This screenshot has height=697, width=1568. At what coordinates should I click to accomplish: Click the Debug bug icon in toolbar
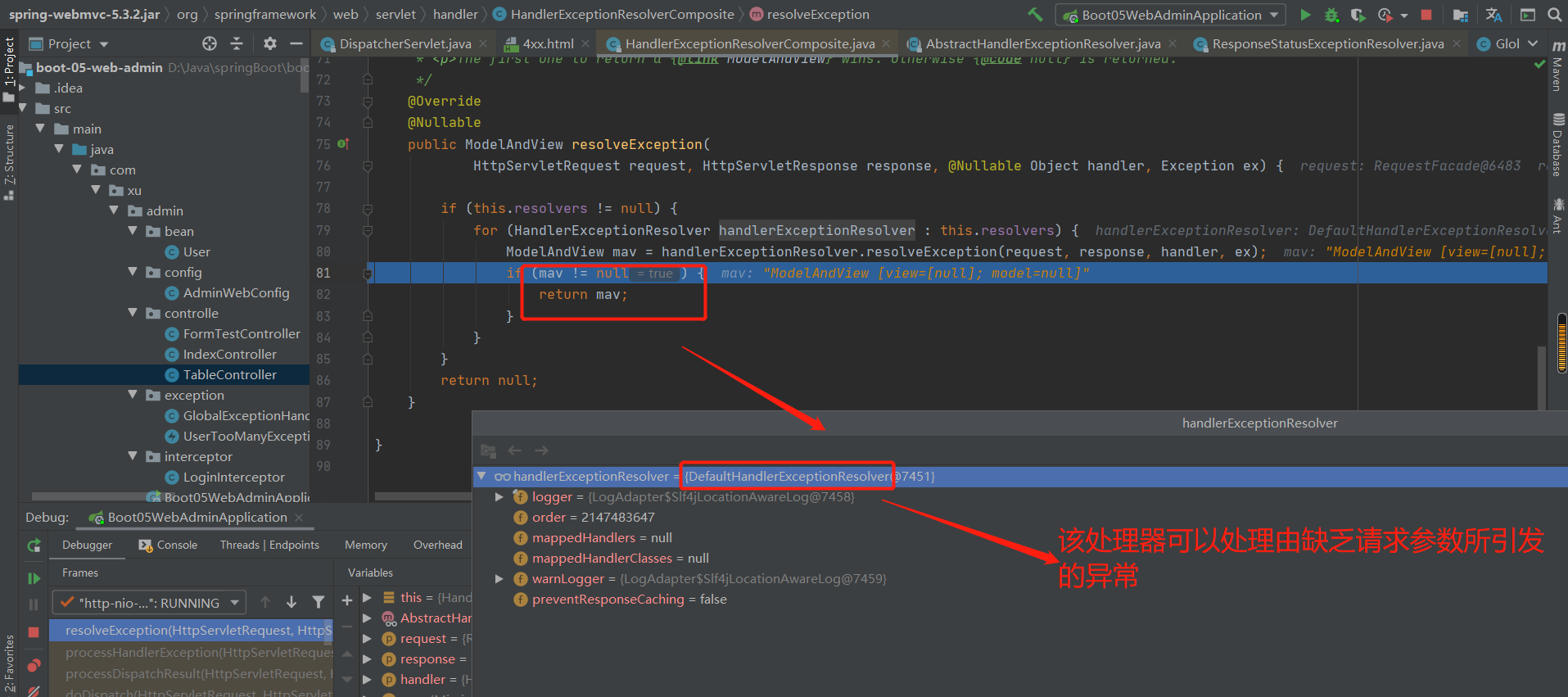[1331, 15]
